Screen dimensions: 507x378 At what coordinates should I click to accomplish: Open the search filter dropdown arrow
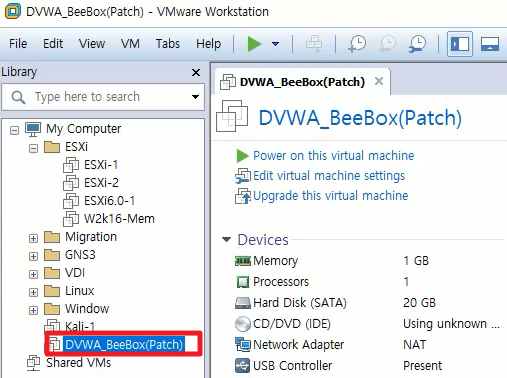(x=195, y=97)
